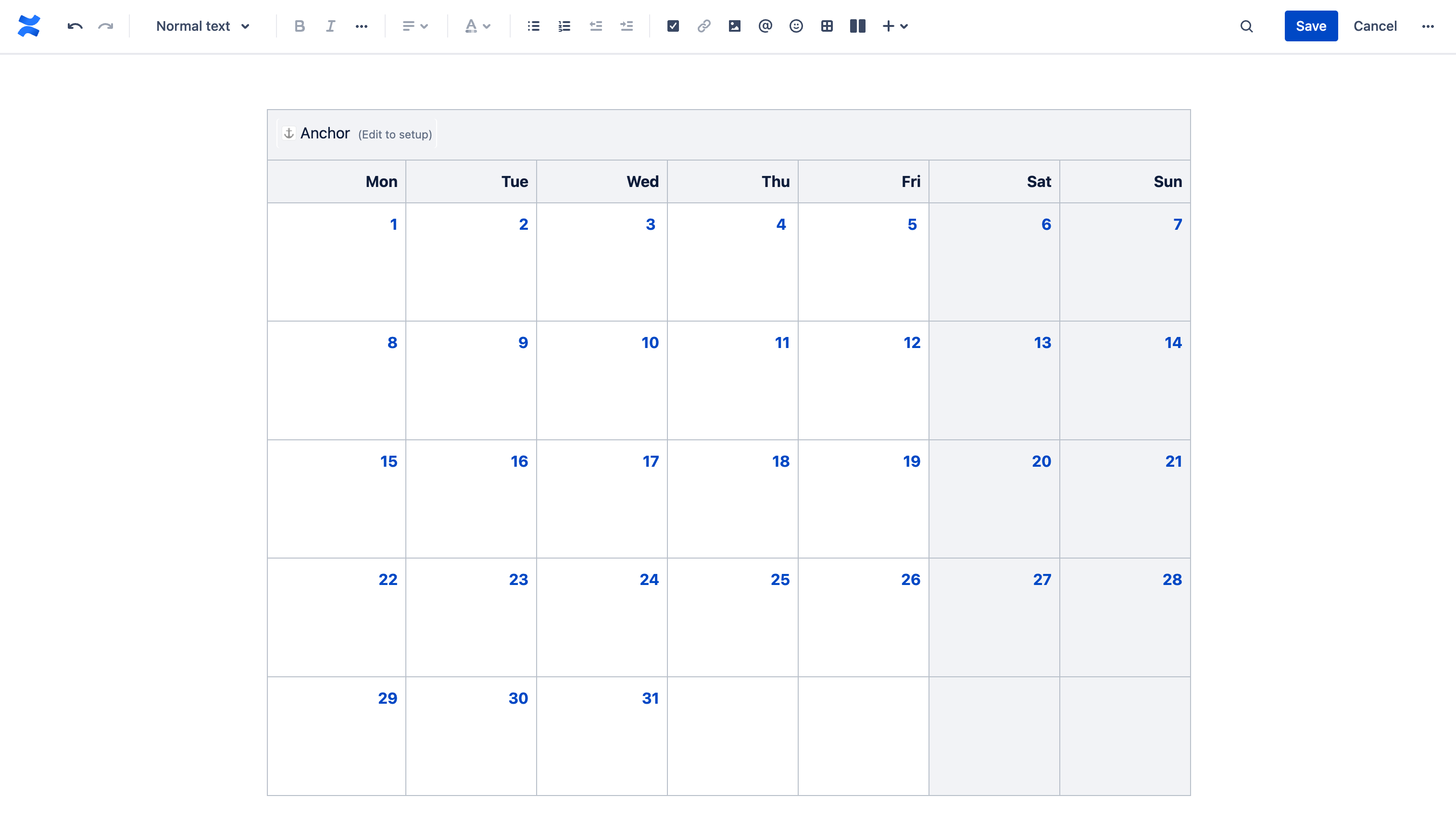Screen dimensions: 1456x821
Task: Open find and replace search
Action: 1246,26
